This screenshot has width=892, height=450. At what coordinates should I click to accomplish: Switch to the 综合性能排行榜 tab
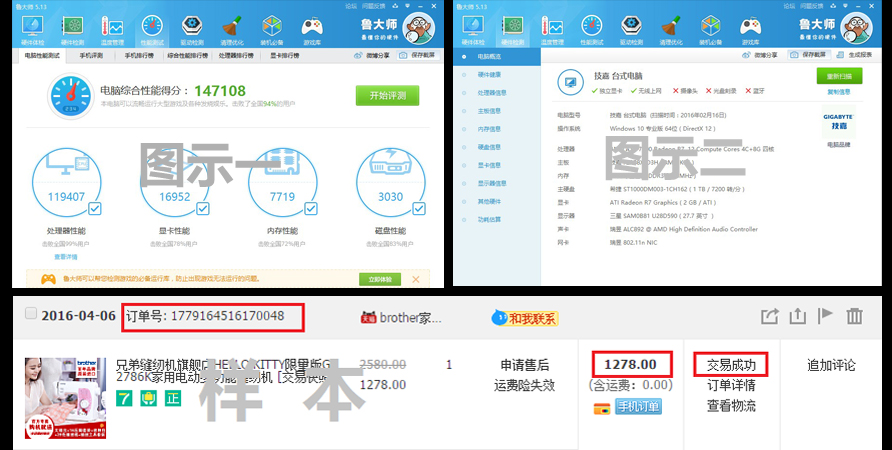pyautogui.click(x=188, y=56)
